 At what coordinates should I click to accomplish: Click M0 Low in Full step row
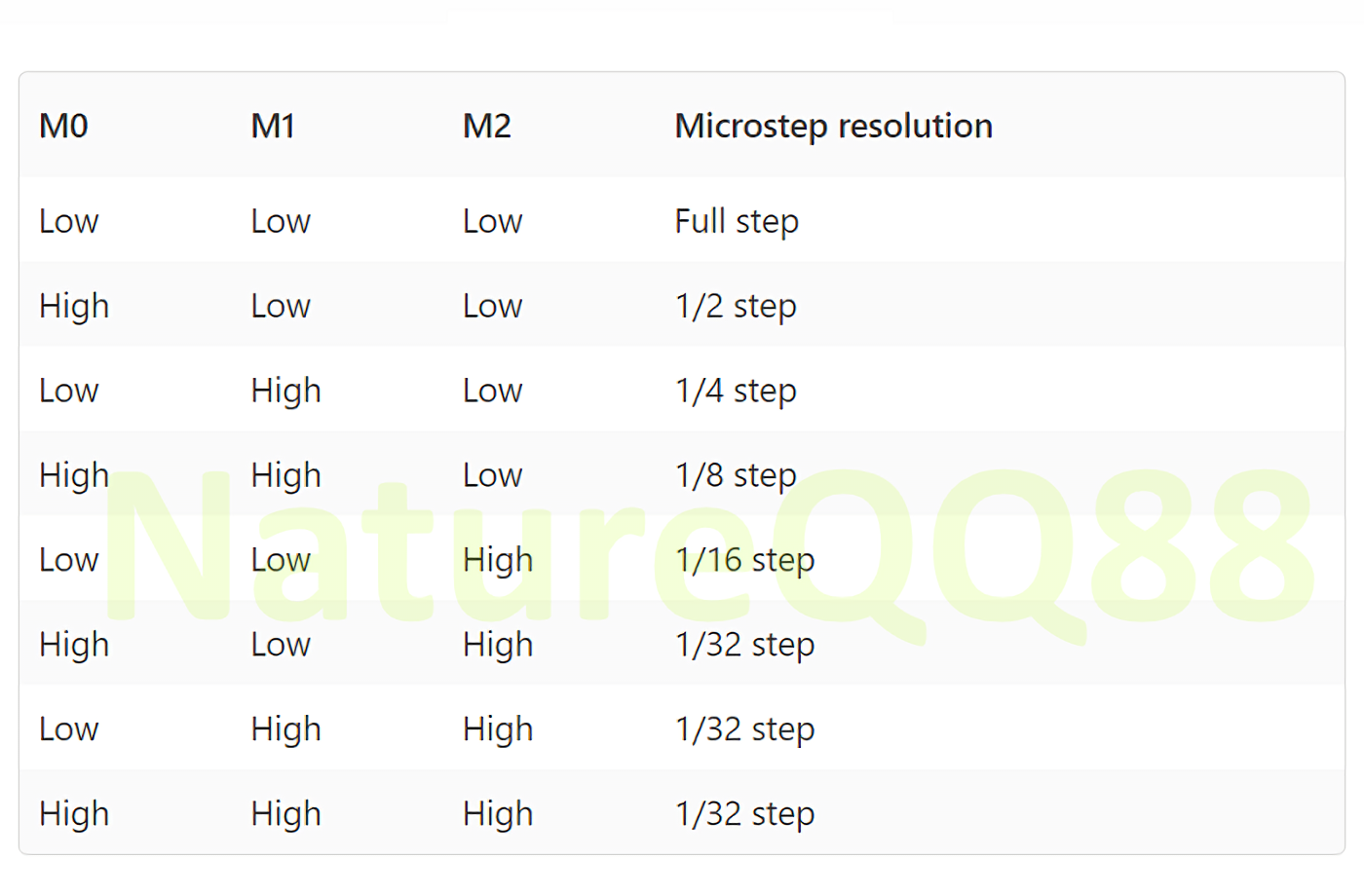click(68, 221)
